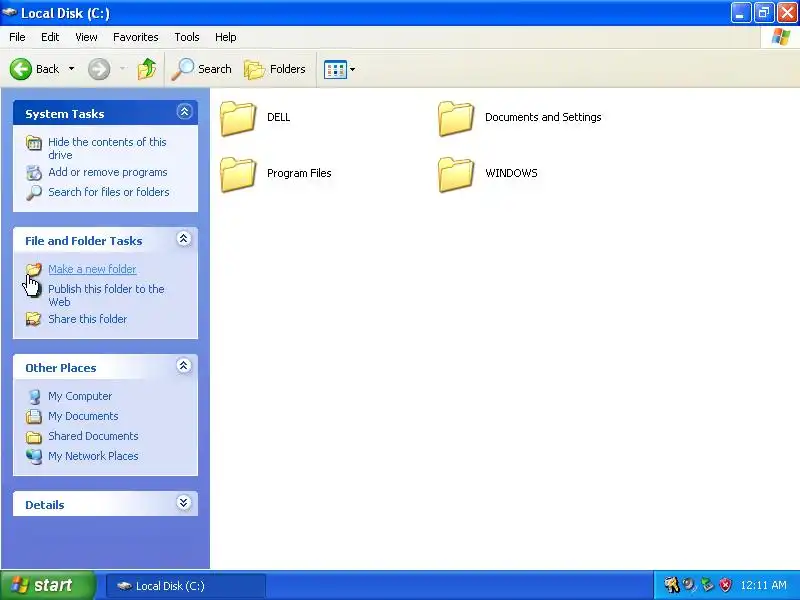Click the My Computer icon

click(34, 397)
